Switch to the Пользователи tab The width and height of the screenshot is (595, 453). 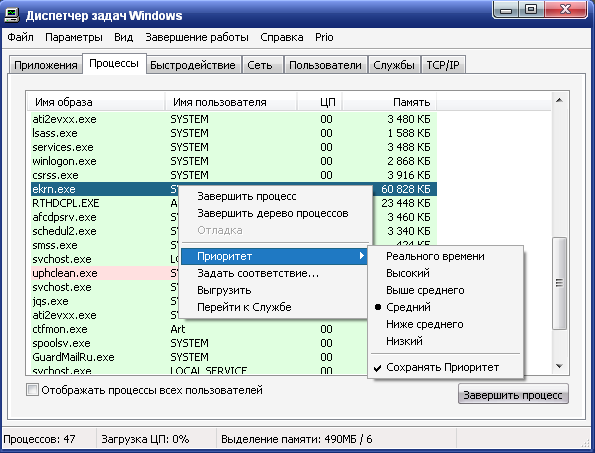click(x=325, y=65)
